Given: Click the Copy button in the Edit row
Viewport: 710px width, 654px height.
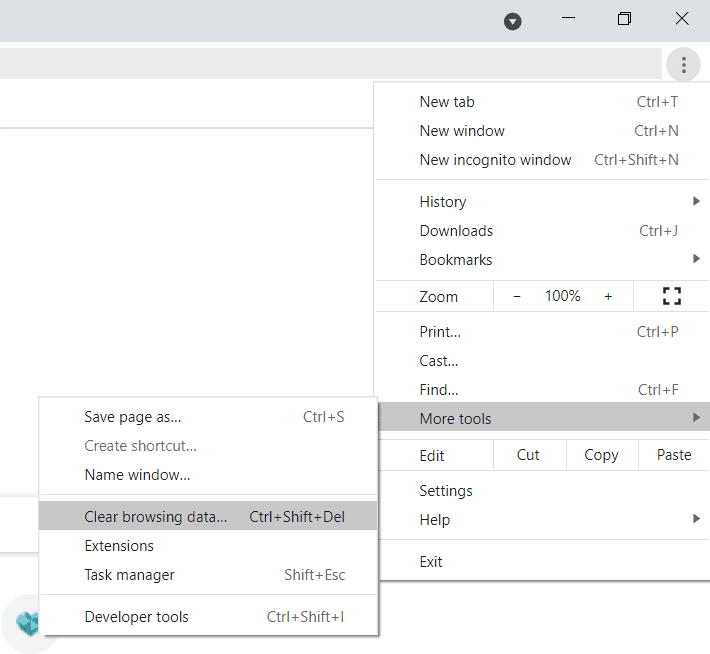Looking at the screenshot, I should [601, 455].
